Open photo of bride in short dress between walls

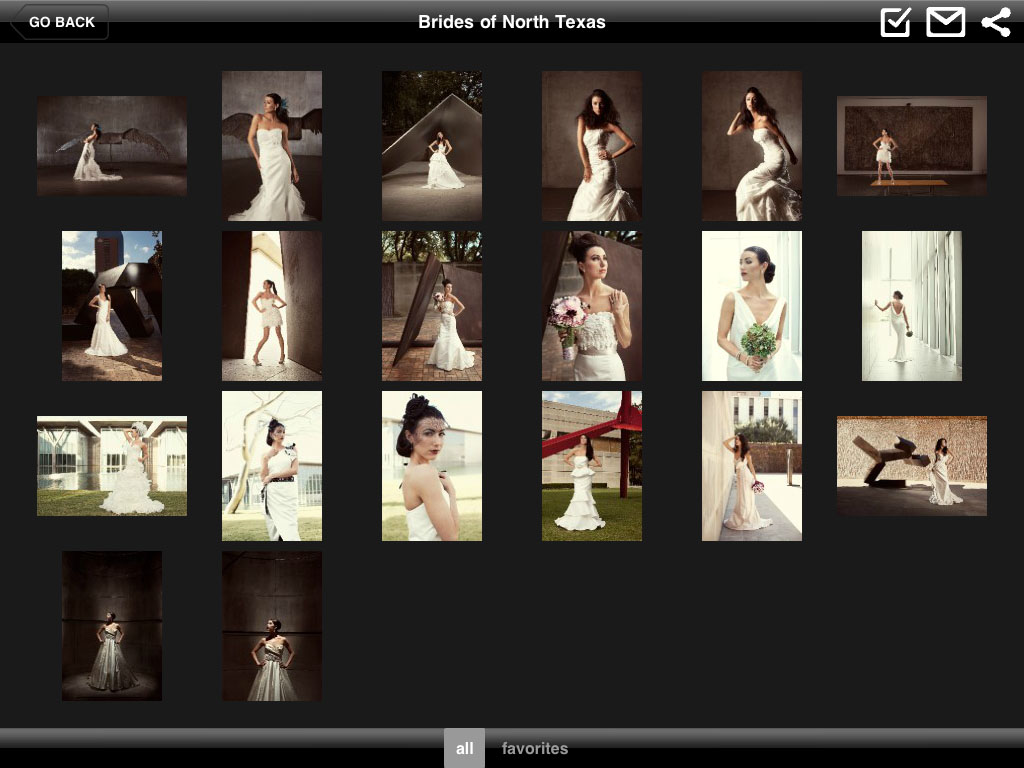(x=272, y=306)
